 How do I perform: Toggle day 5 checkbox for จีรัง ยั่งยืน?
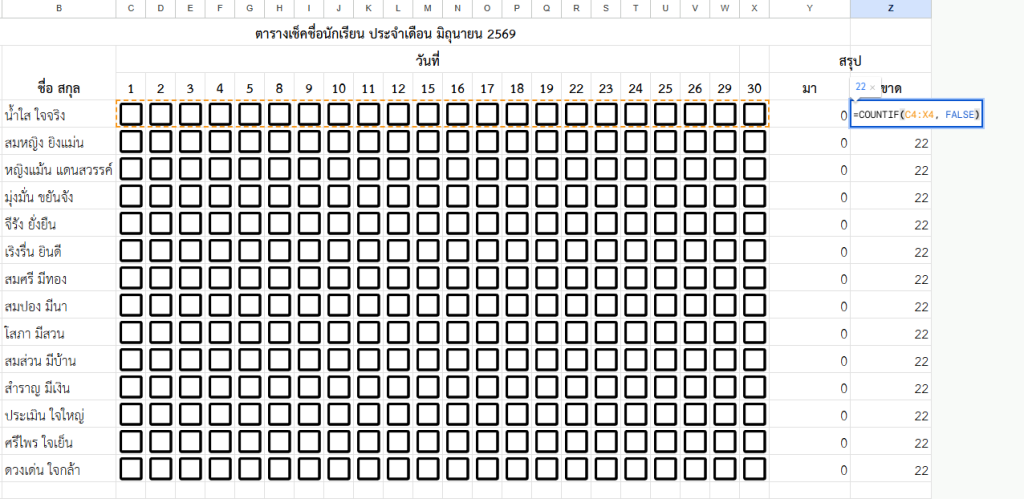pyautogui.click(x=249, y=224)
